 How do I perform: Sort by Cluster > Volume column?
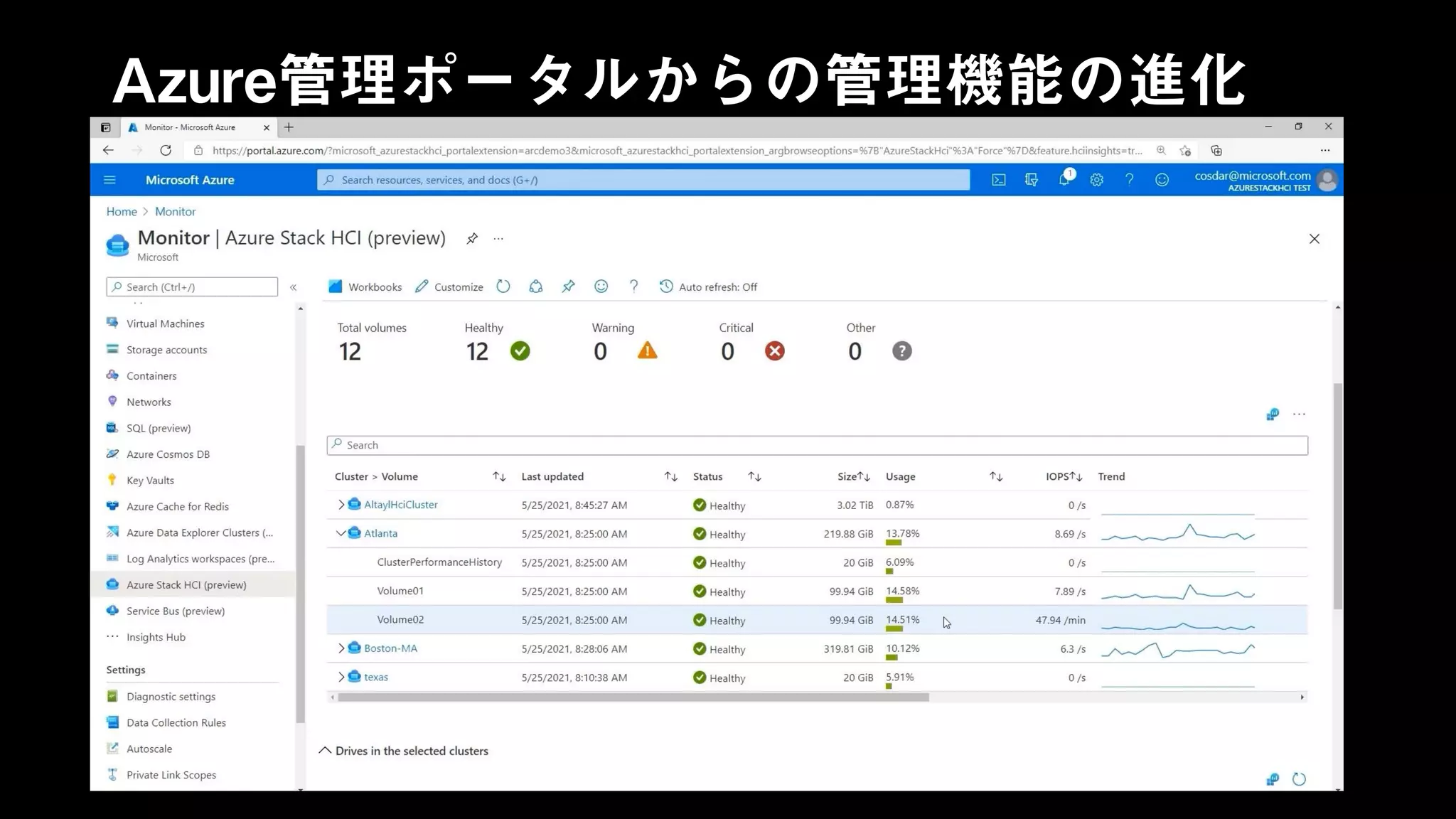tap(499, 476)
